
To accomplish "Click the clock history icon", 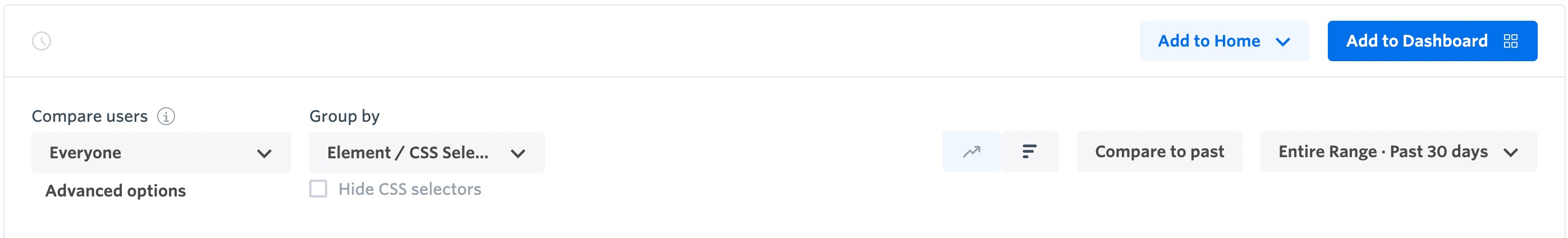I will click(x=42, y=42).
